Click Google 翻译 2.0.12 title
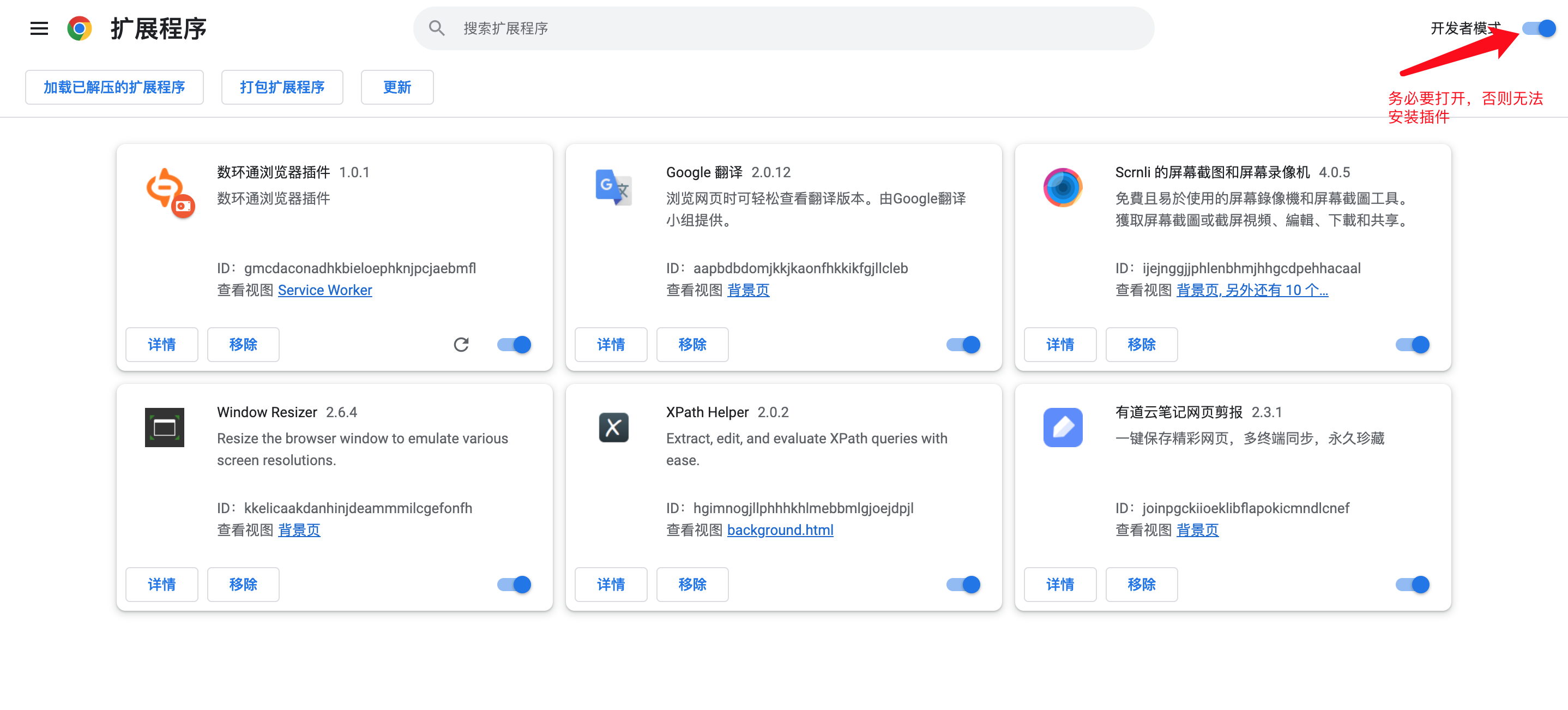1568x710 pixels. (728, 172)
